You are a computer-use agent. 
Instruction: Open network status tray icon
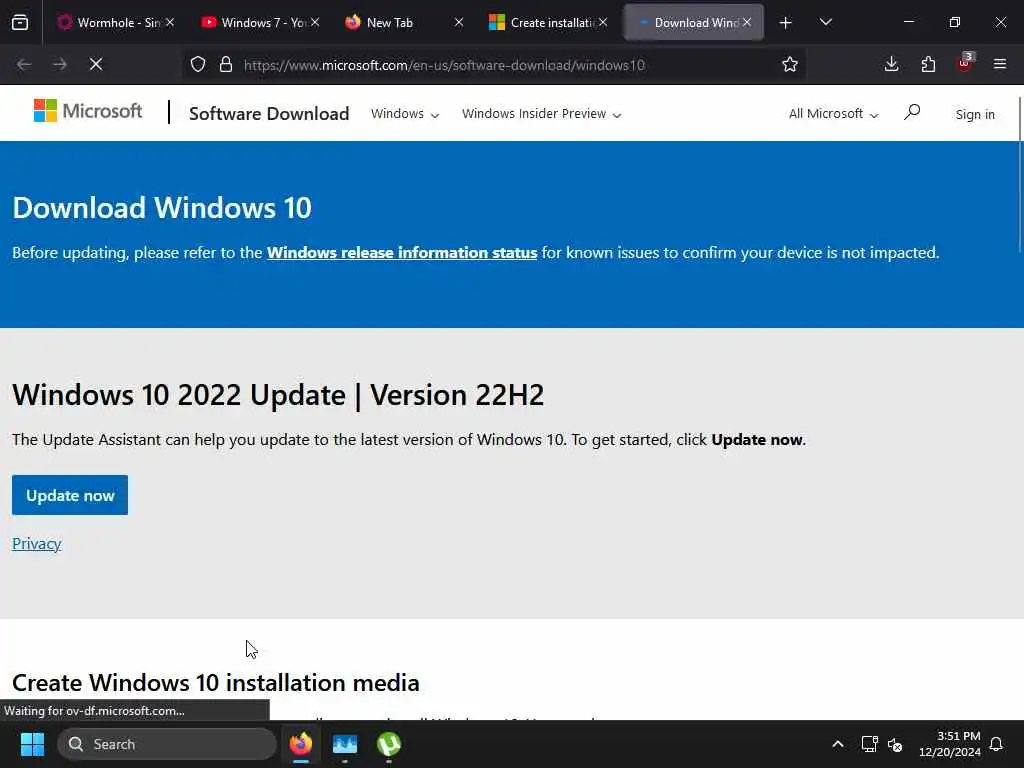(869, 744)
